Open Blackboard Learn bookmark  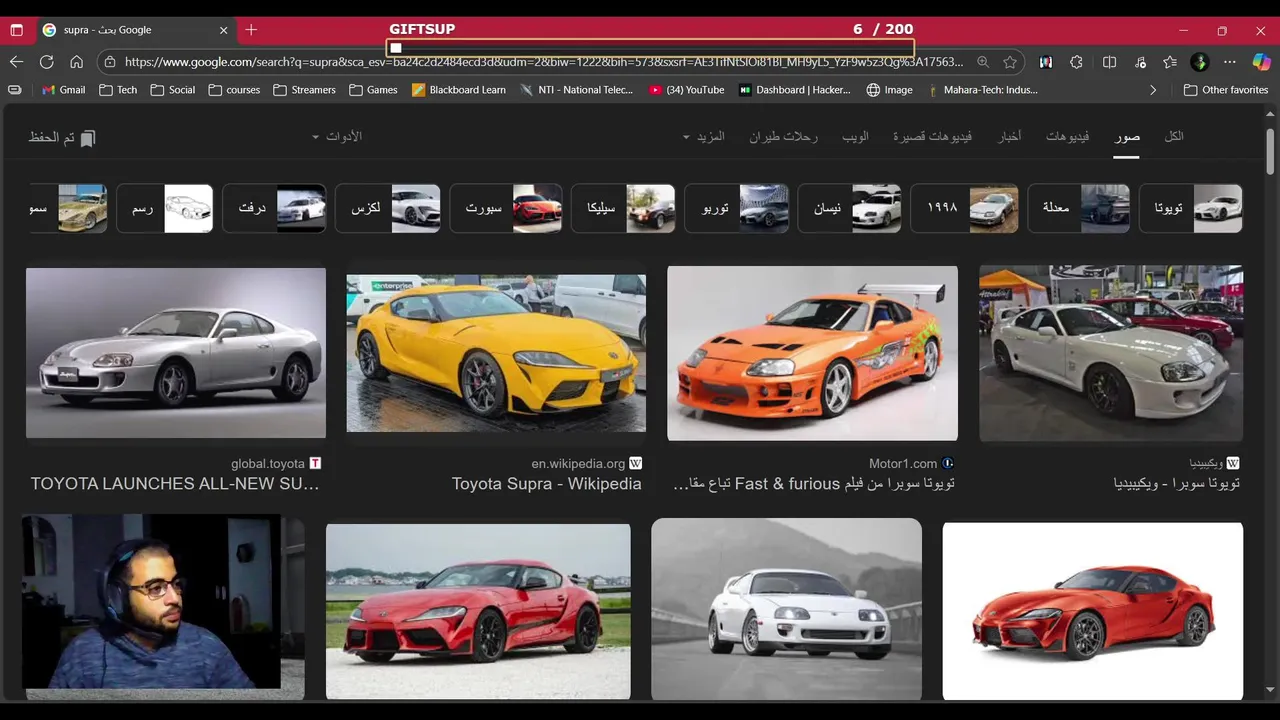pos(458,90)
